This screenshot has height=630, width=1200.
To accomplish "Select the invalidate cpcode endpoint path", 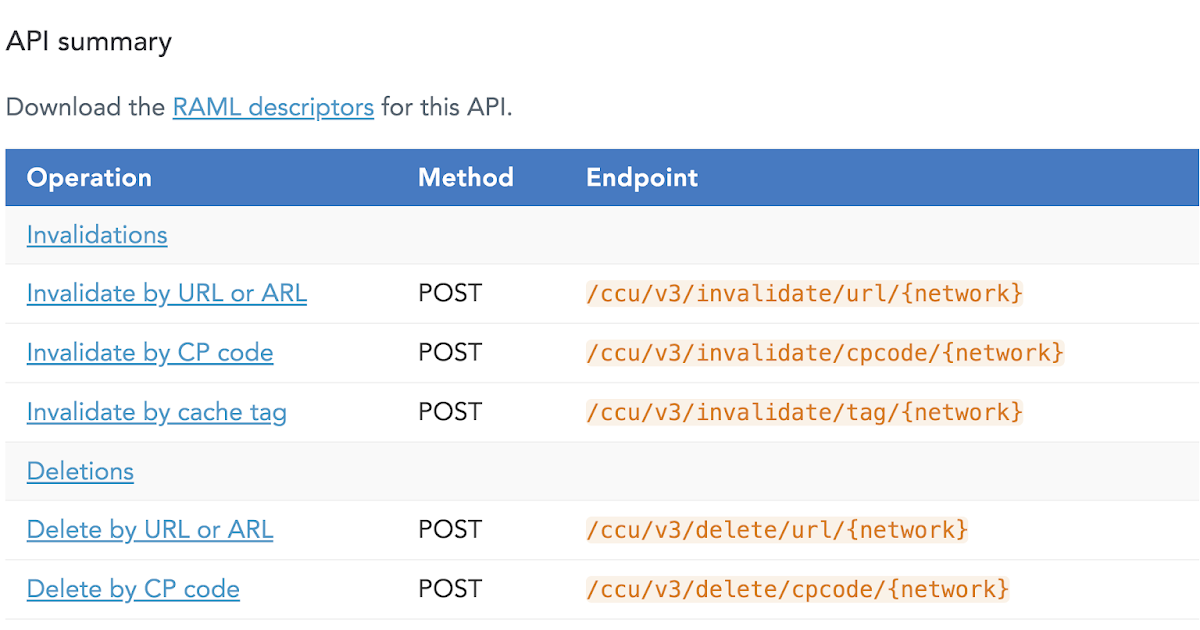I will click(x=825, y=352).
